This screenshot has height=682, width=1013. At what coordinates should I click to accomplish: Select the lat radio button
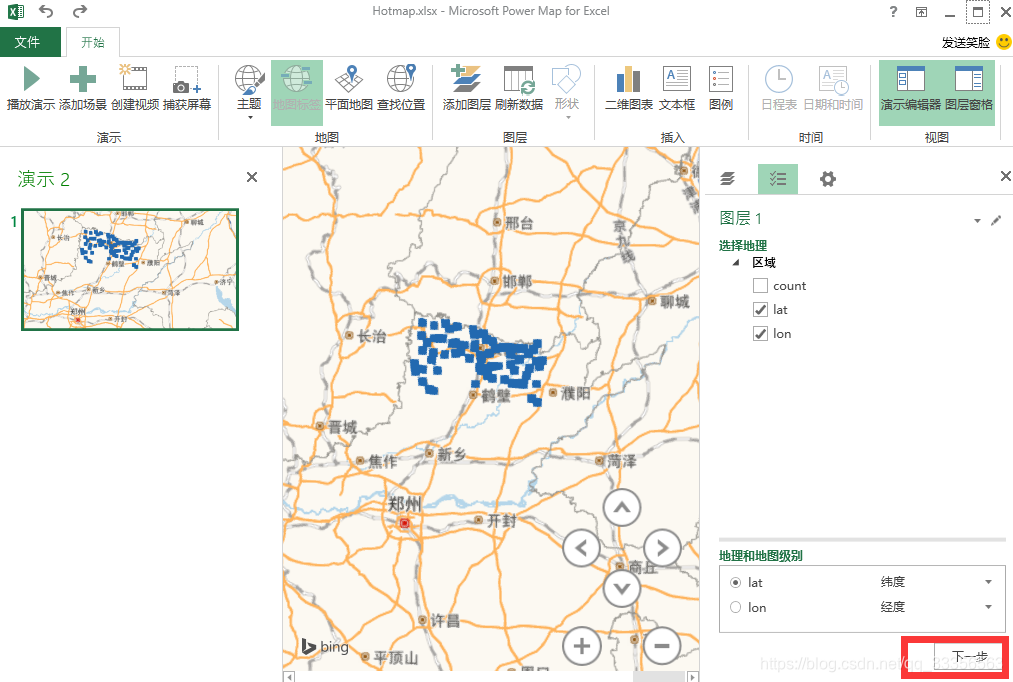click(735, 583)
